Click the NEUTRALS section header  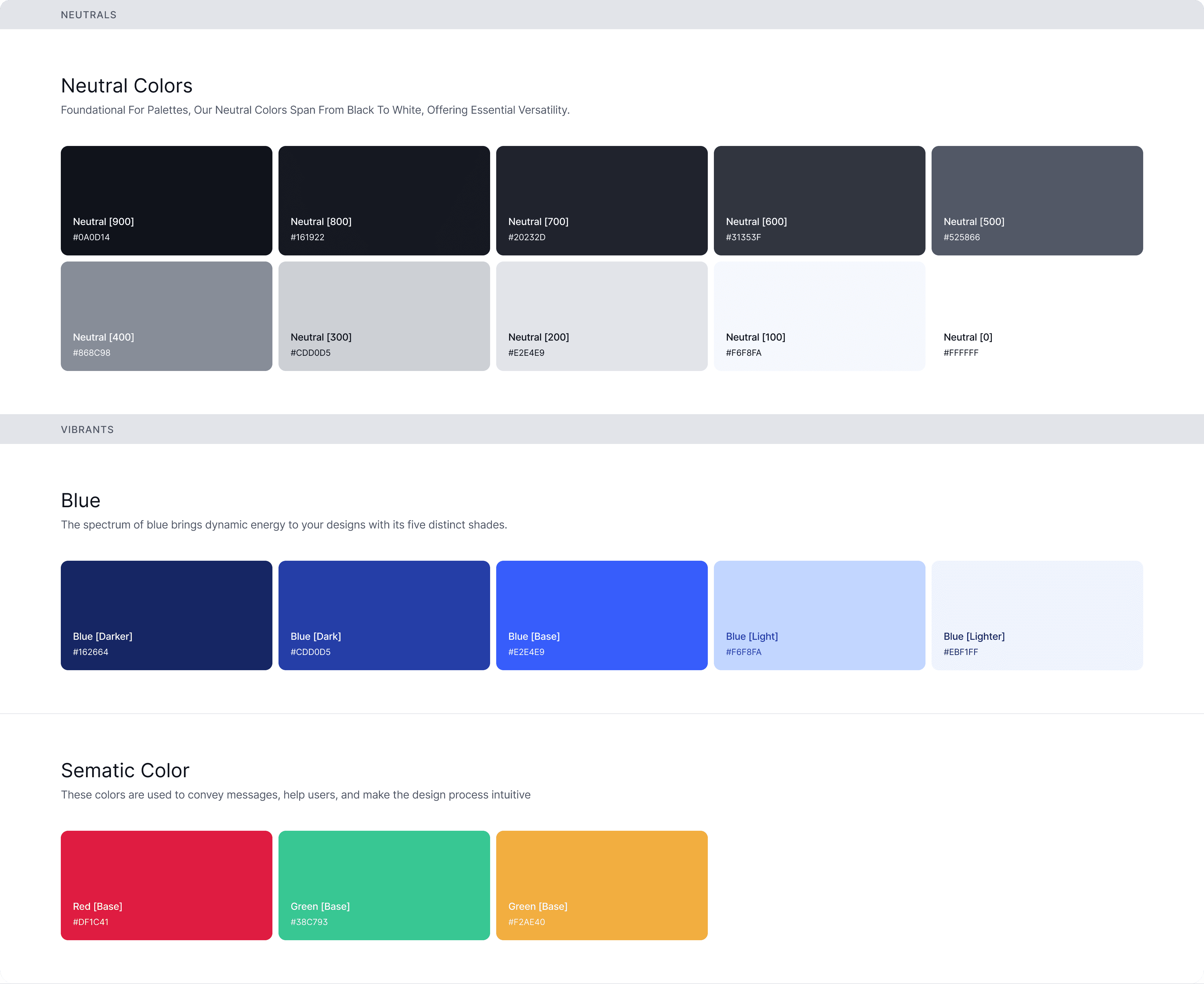click(88, 15)
